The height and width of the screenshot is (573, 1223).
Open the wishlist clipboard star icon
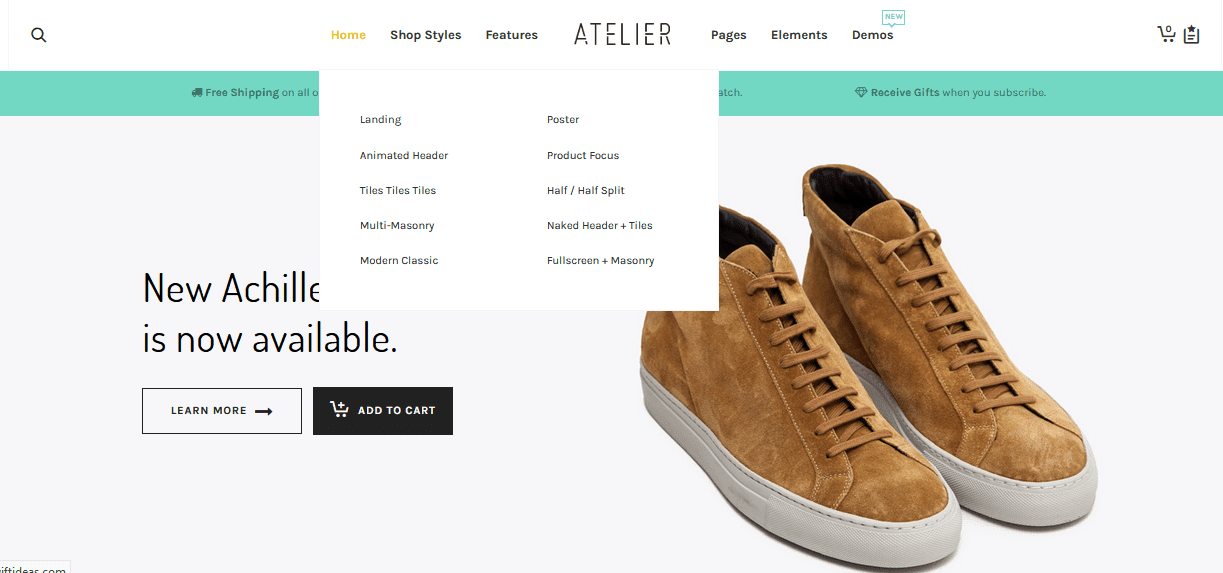tap(1191, 35)
